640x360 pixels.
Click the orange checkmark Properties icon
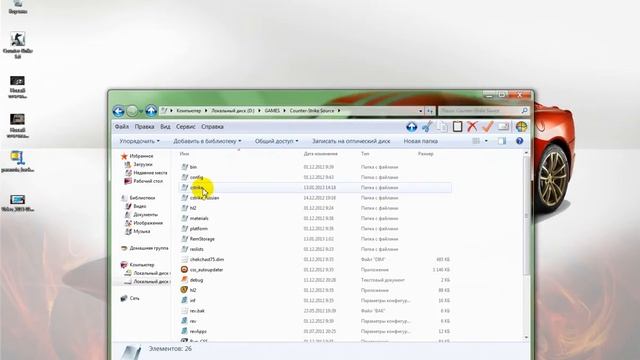coord(487,127)
